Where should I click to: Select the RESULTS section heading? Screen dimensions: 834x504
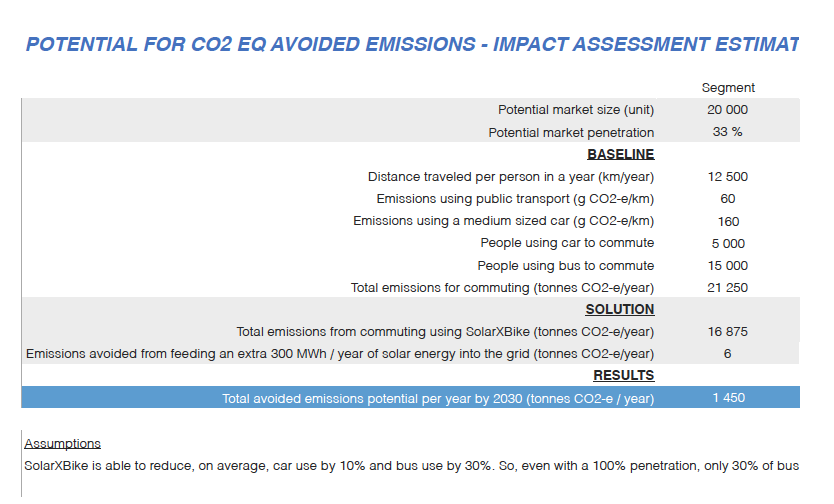pyautogui.click(x=623, y=376)
